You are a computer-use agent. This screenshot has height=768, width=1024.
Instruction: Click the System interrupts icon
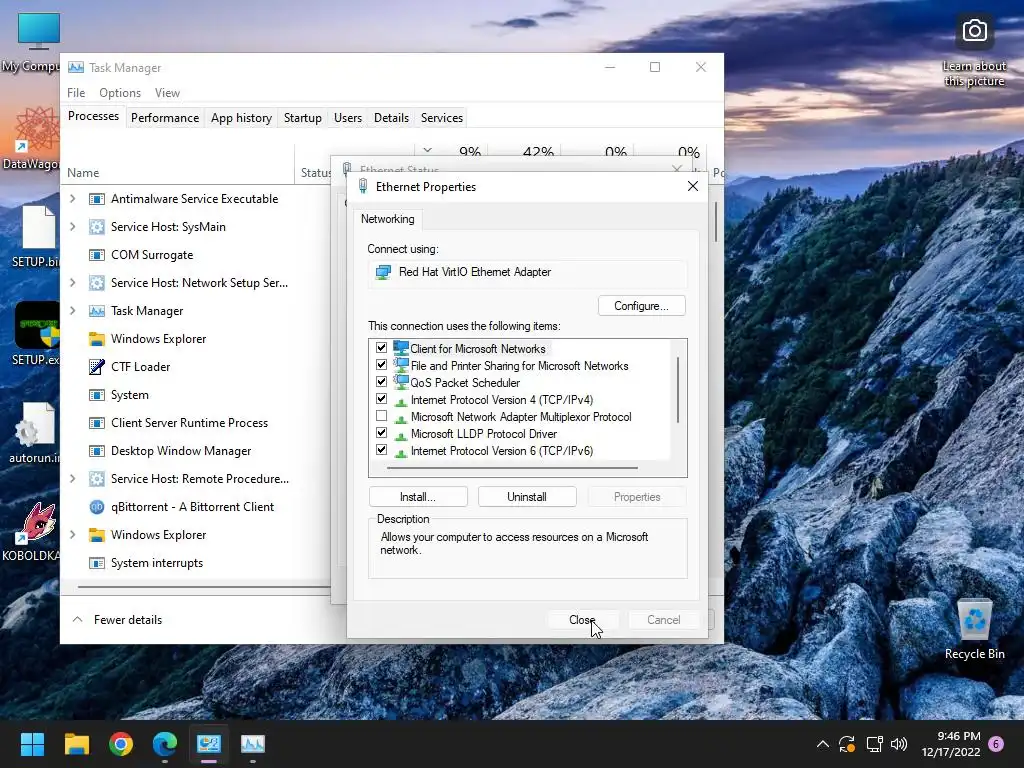tap(97, 563)
